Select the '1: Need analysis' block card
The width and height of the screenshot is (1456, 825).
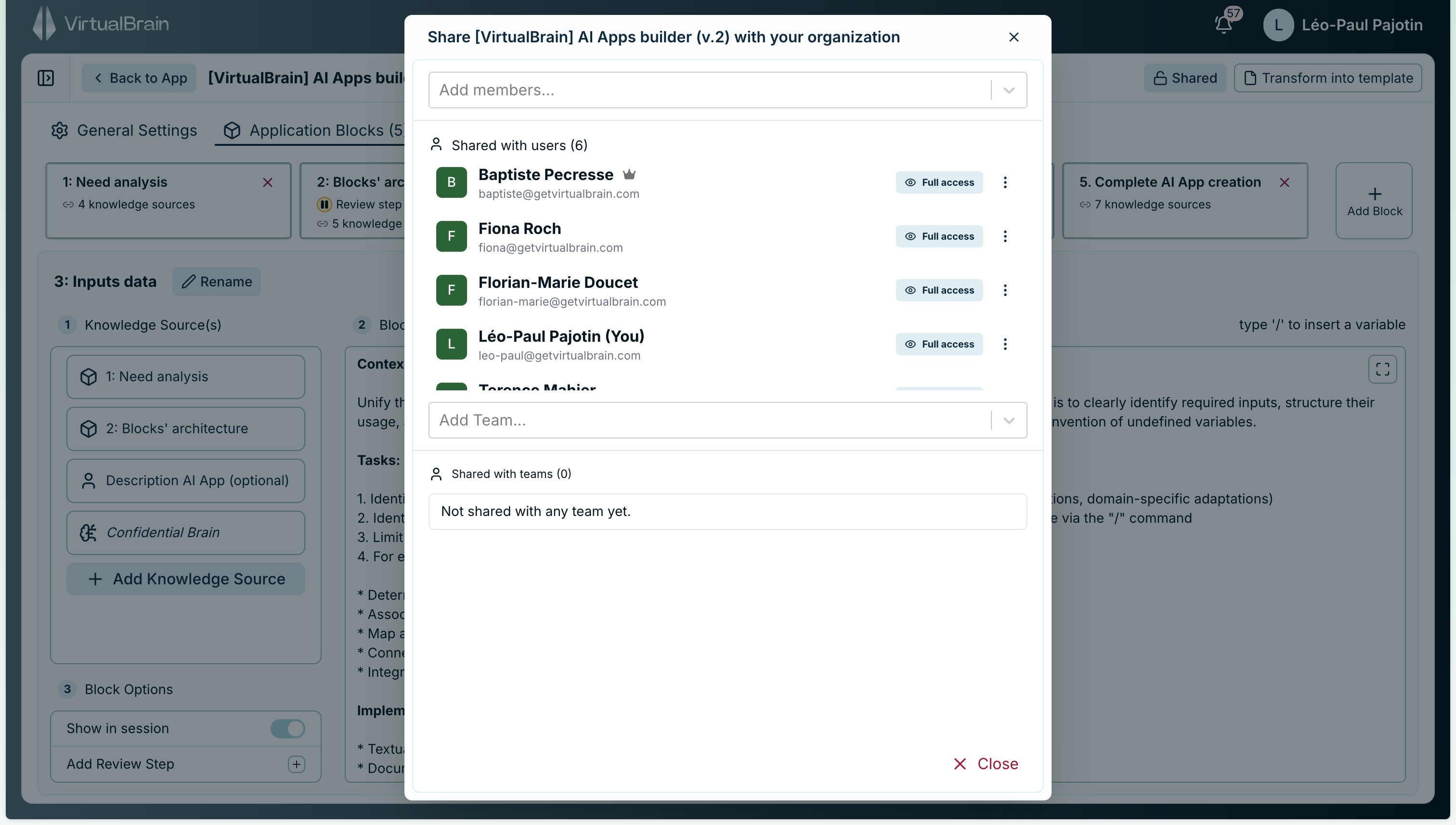coord(169,201)
